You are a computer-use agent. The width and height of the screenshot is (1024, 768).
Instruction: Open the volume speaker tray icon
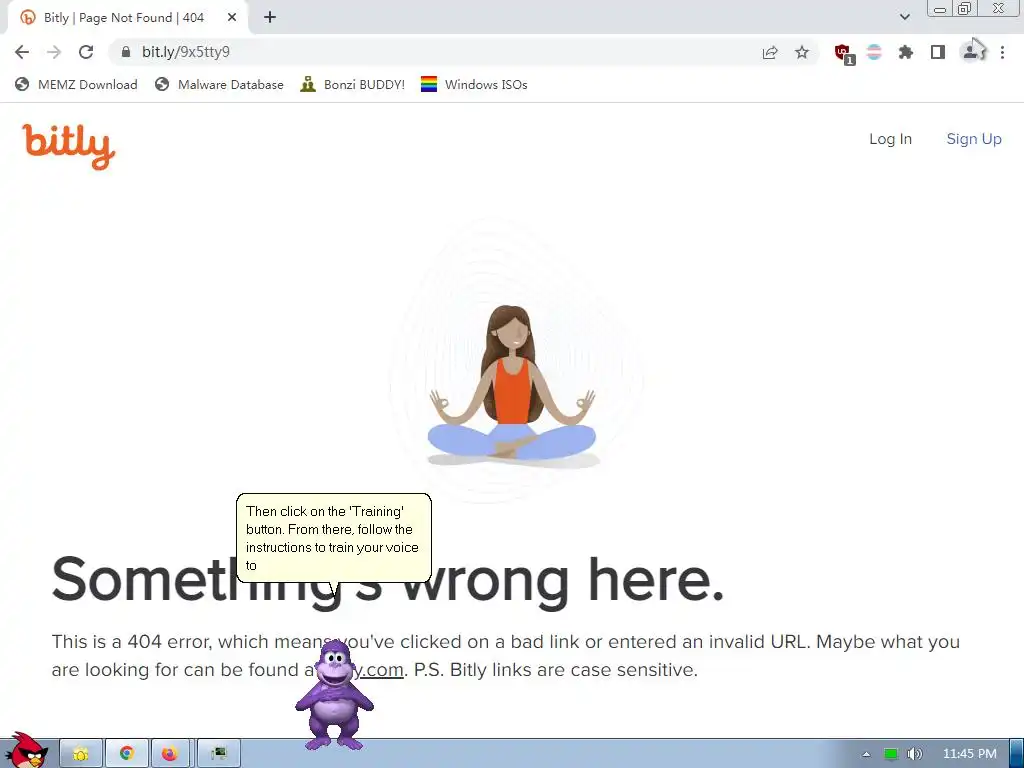pos(915,754)
